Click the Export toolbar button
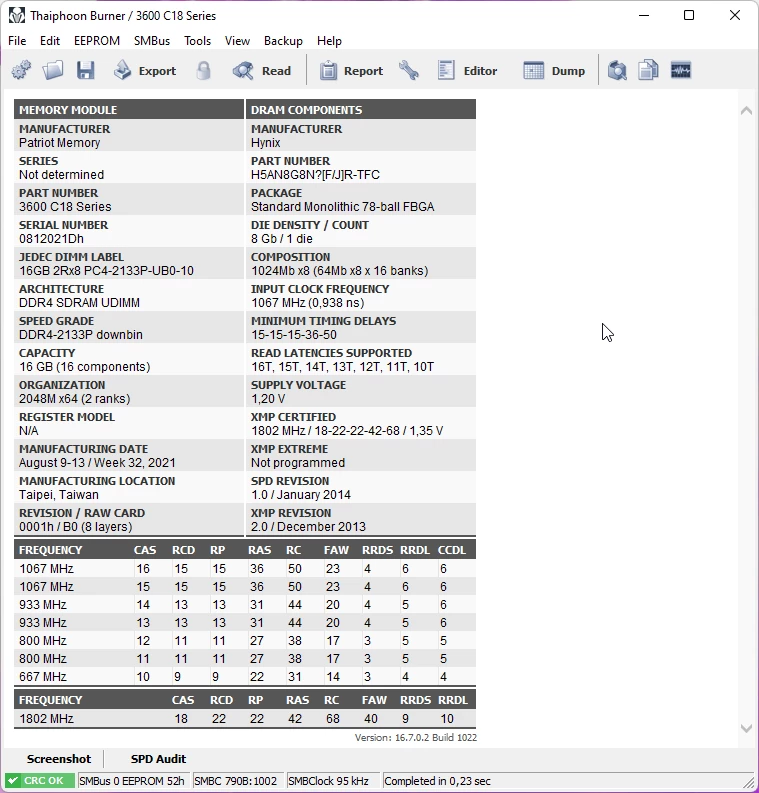This screenshot has height=793, width=759. 145,71
